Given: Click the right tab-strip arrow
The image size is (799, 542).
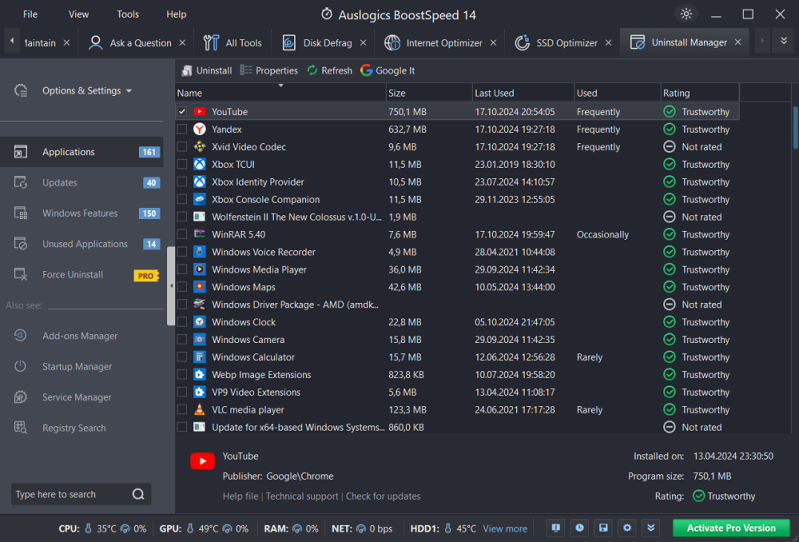Looking at the screenshot, I should coord(762,42).
